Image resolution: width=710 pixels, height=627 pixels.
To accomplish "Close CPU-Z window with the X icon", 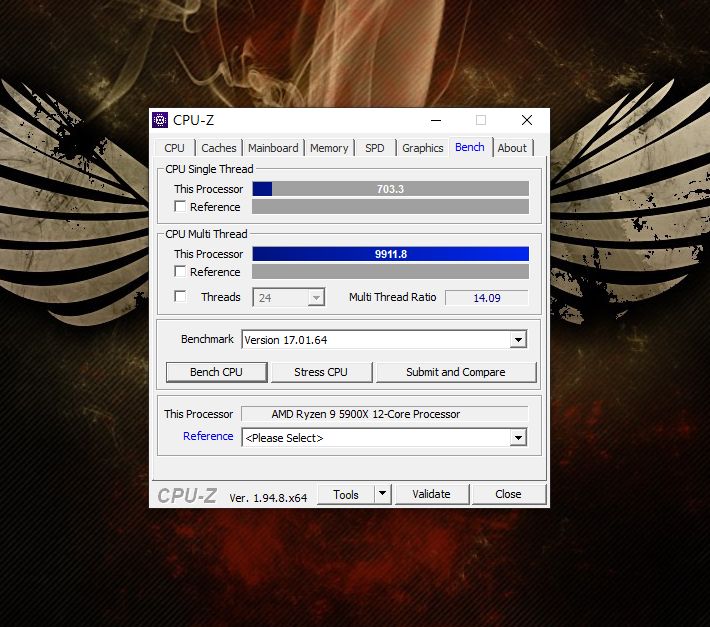I will tap(527, 120).
